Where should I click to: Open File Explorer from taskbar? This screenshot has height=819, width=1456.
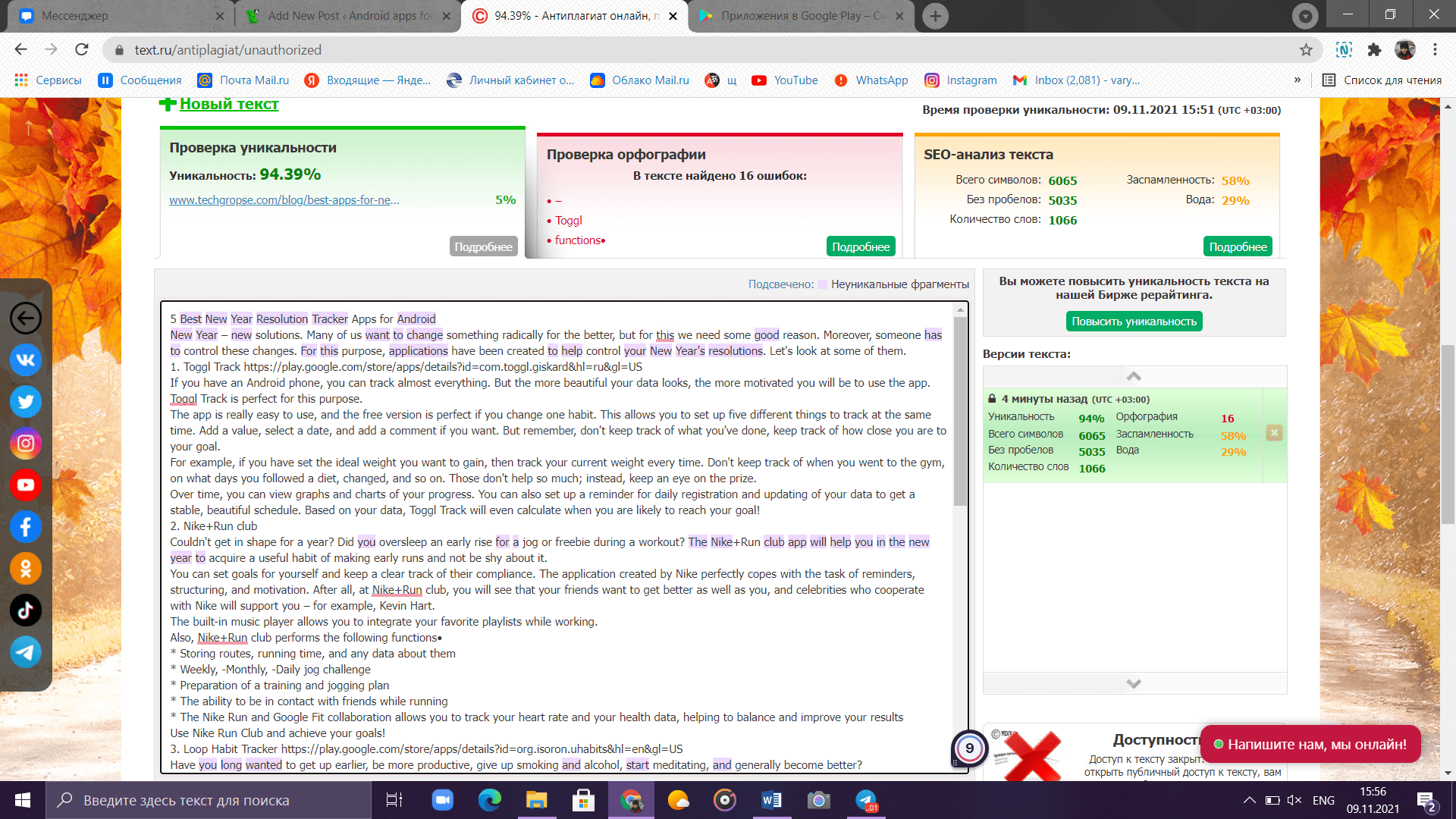[537, 800]
